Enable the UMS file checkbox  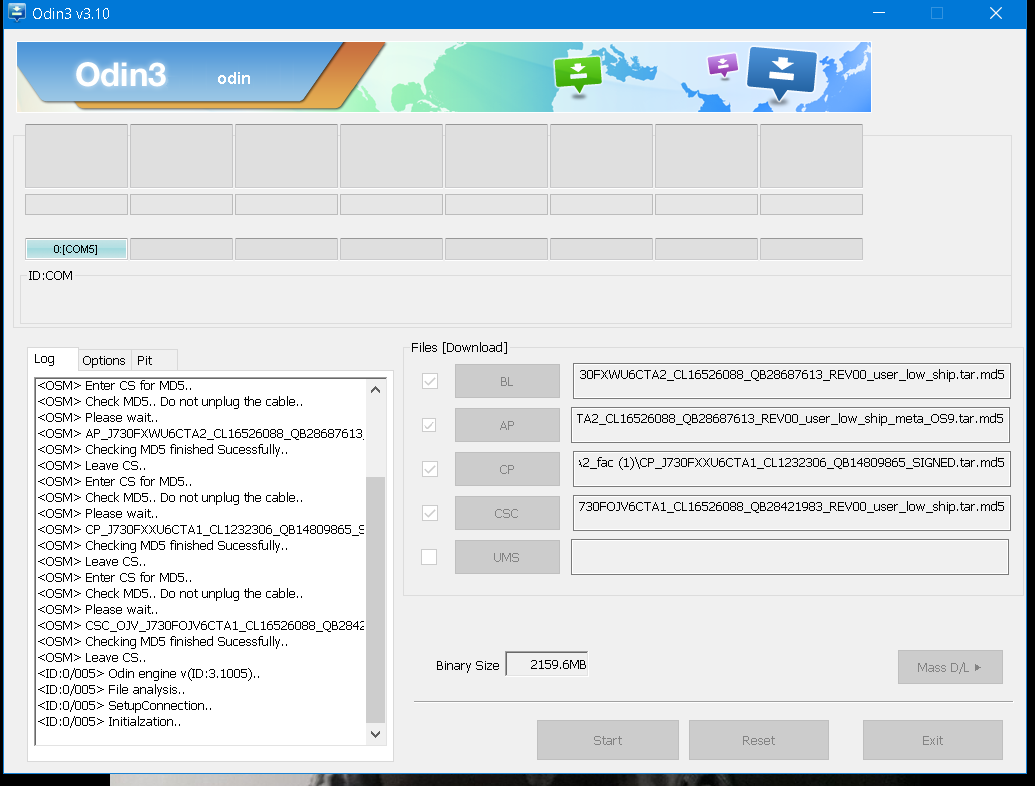[429, 557]
